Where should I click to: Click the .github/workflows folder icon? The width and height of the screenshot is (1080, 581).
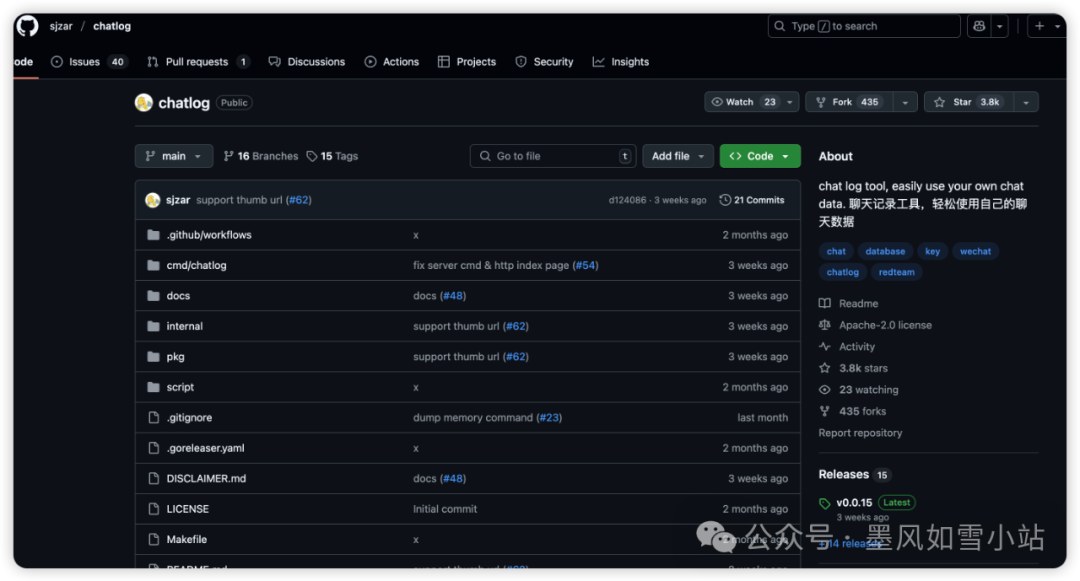pos(154,235)
